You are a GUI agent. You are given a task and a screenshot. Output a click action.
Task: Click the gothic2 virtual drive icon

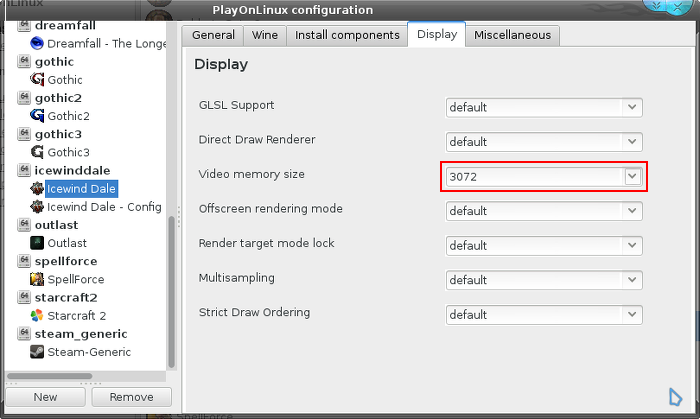tap(24, 97)
